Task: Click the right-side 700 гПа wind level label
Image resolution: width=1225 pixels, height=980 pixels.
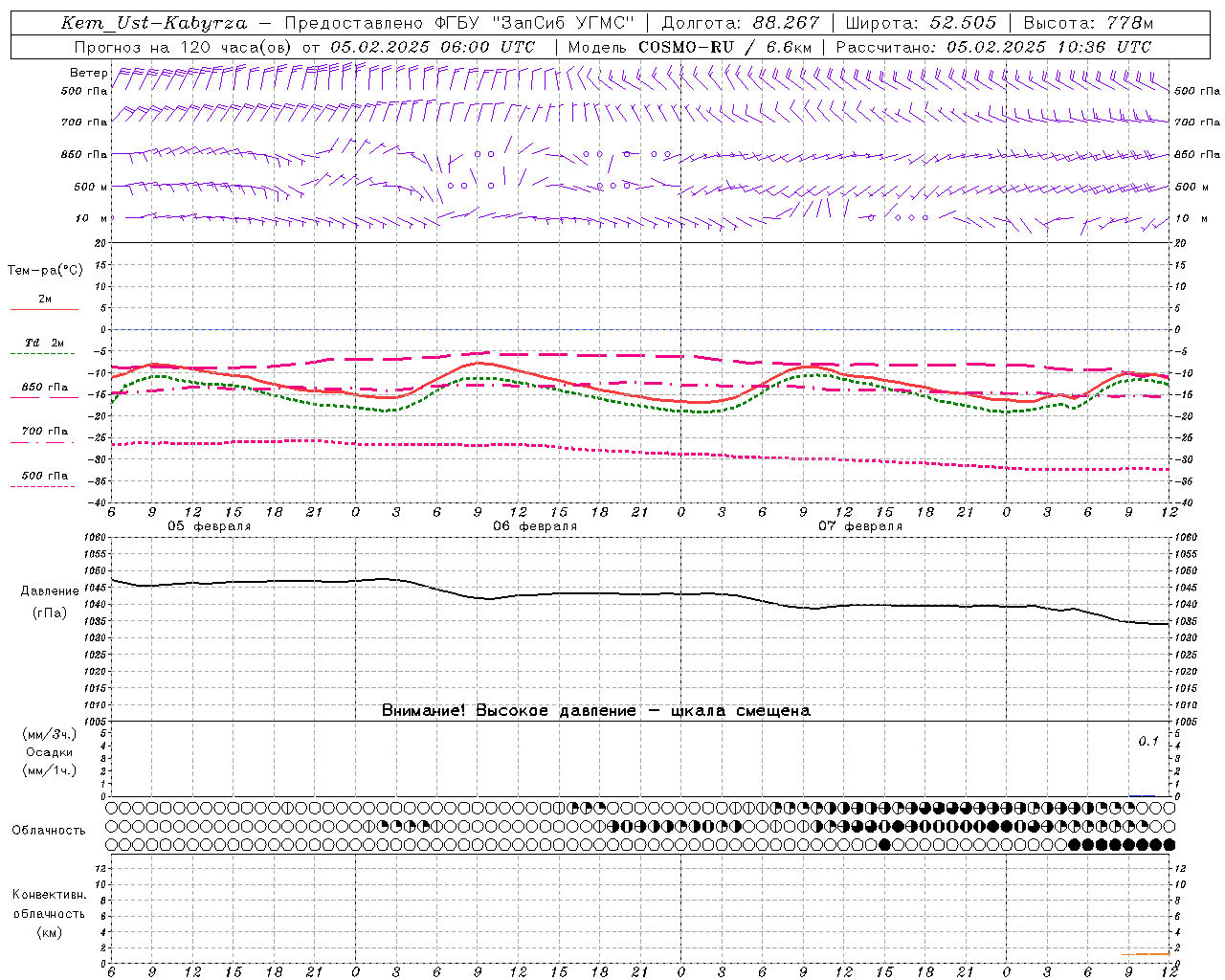Action: pos(1197,122)
